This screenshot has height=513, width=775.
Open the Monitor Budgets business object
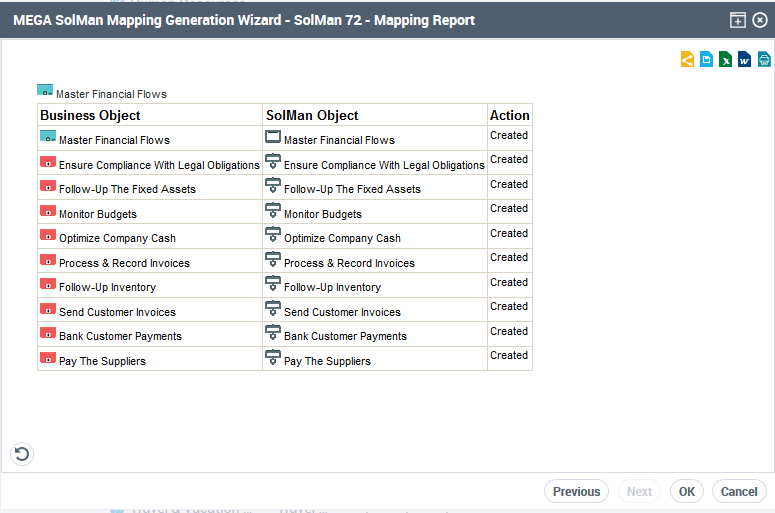pos(97,214)
